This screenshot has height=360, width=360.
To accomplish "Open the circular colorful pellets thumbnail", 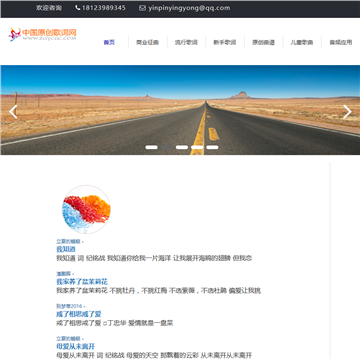I will coord(86,210).
